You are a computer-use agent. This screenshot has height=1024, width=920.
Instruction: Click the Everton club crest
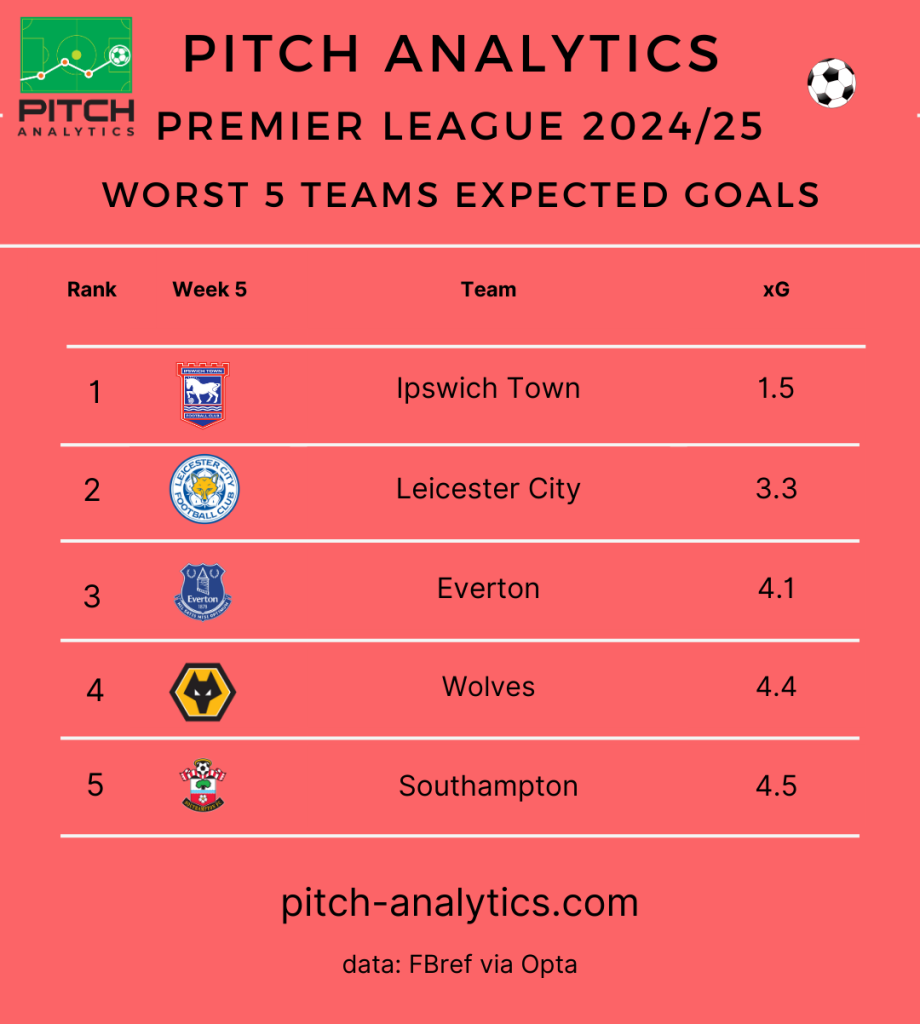[x=203, y=592]
